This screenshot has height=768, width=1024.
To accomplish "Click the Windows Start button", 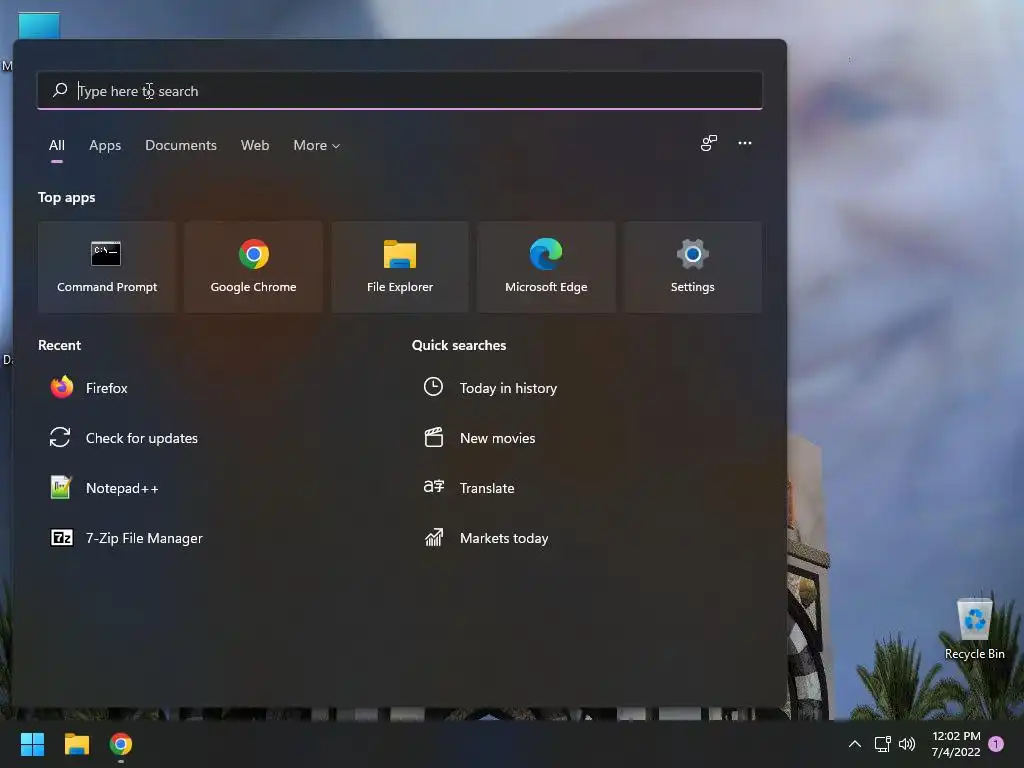I will point(32,744).
